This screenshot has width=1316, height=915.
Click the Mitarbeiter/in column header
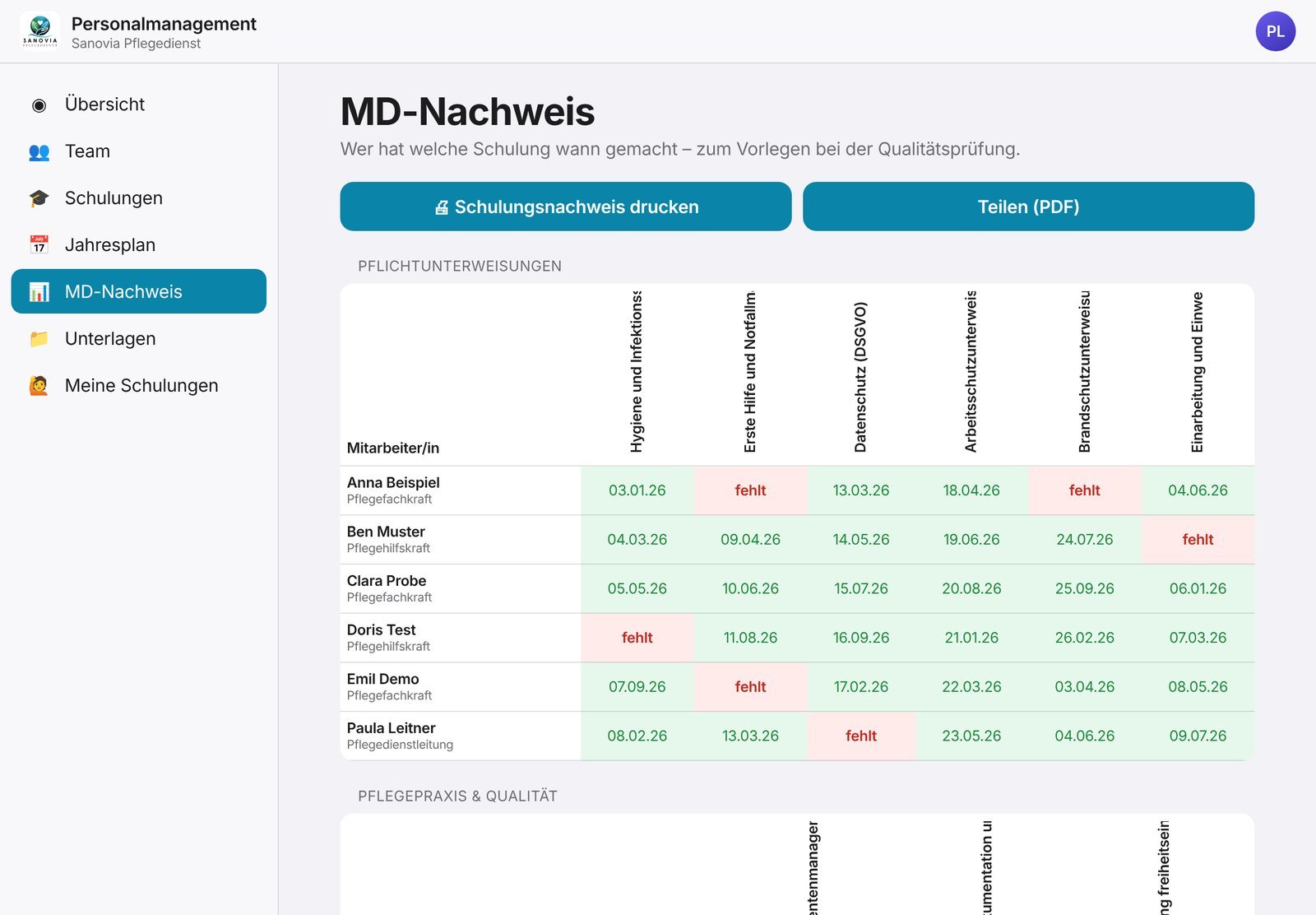pyautogui.click(x=393, y=448)
